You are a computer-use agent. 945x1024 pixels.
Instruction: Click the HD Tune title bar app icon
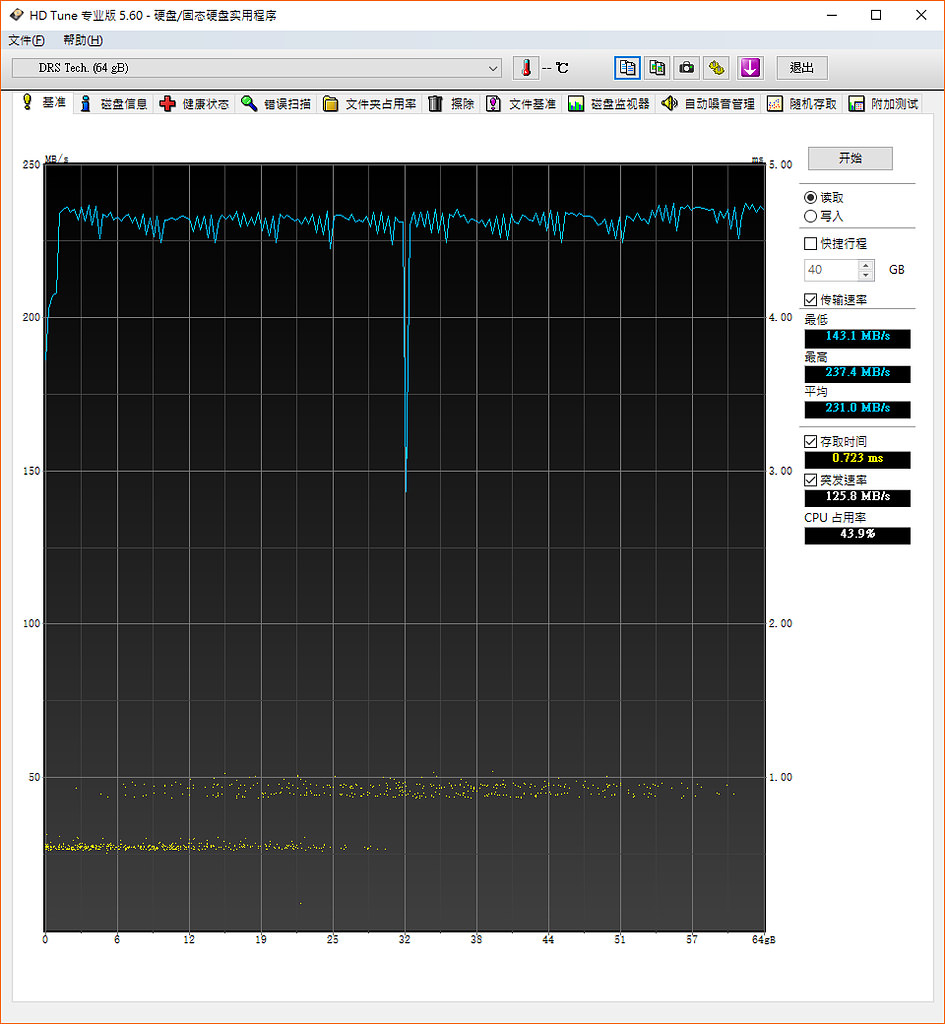point(16,14)
